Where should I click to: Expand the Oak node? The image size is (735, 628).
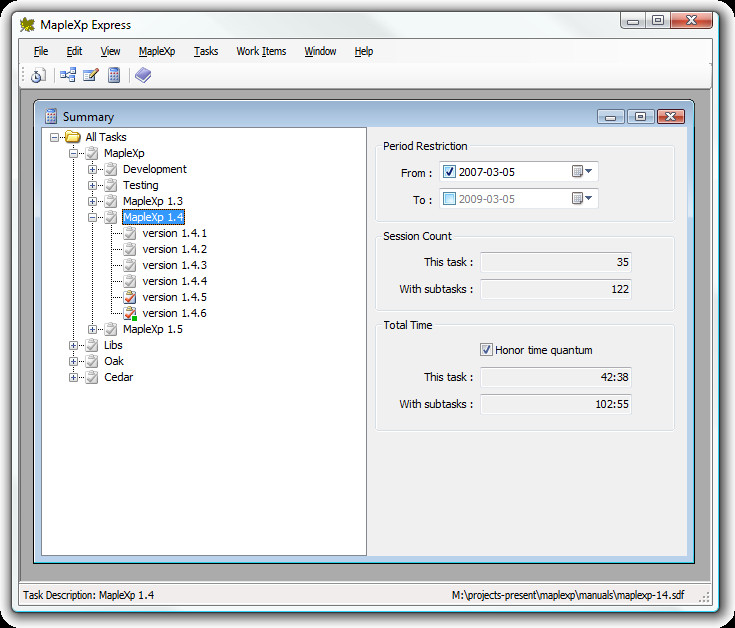(x=73, y=361)
